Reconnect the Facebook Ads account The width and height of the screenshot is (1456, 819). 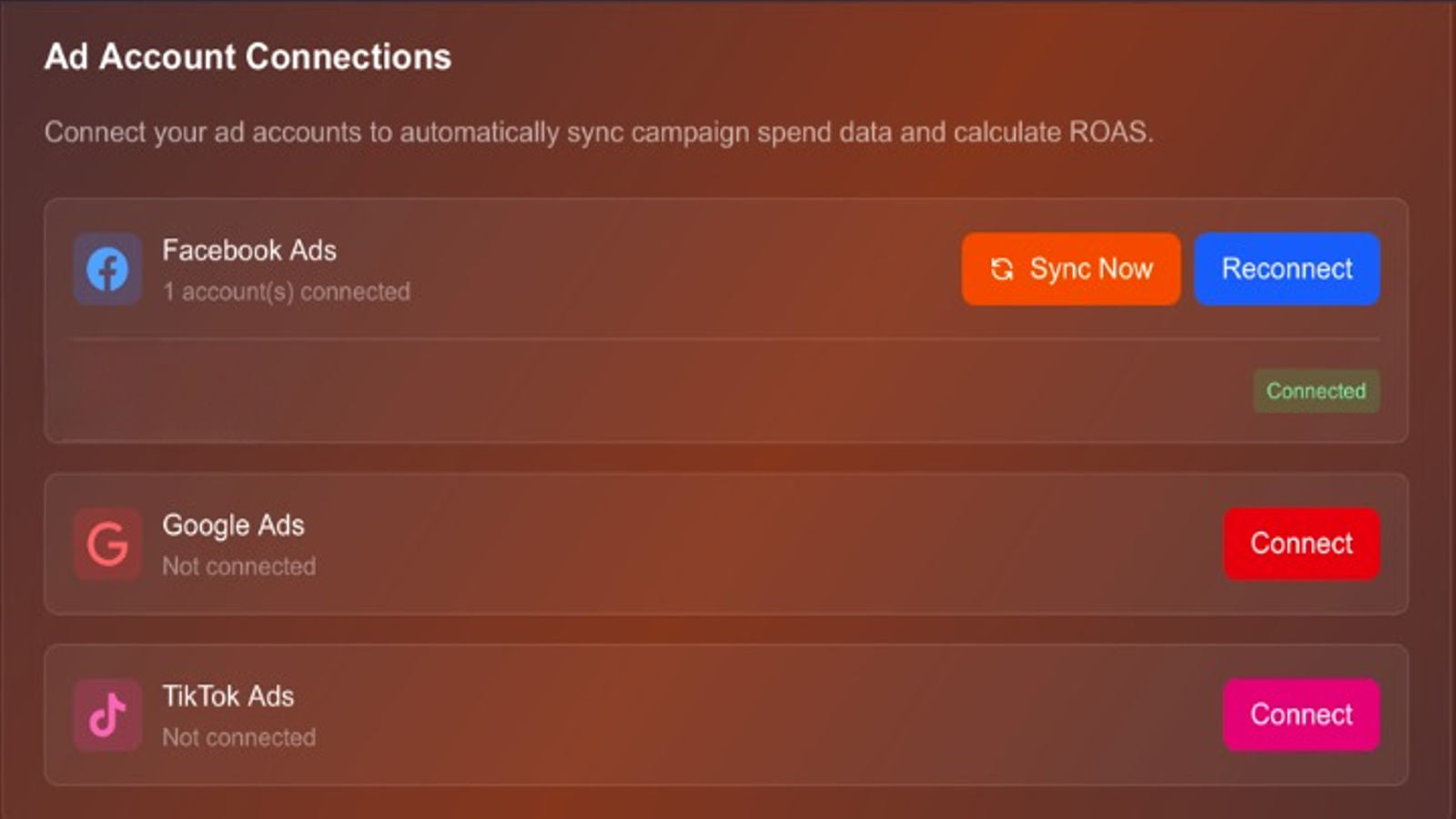1287,268
